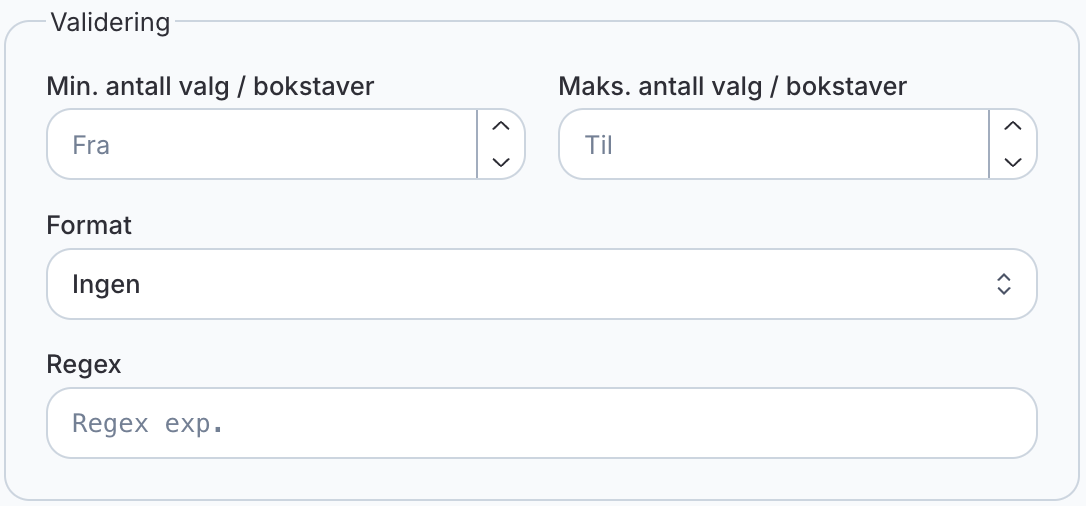The height and width of the screenshot is (506, 1086).
Task: Select the 'Ingen' value text in Format
Action: [106, 284]
